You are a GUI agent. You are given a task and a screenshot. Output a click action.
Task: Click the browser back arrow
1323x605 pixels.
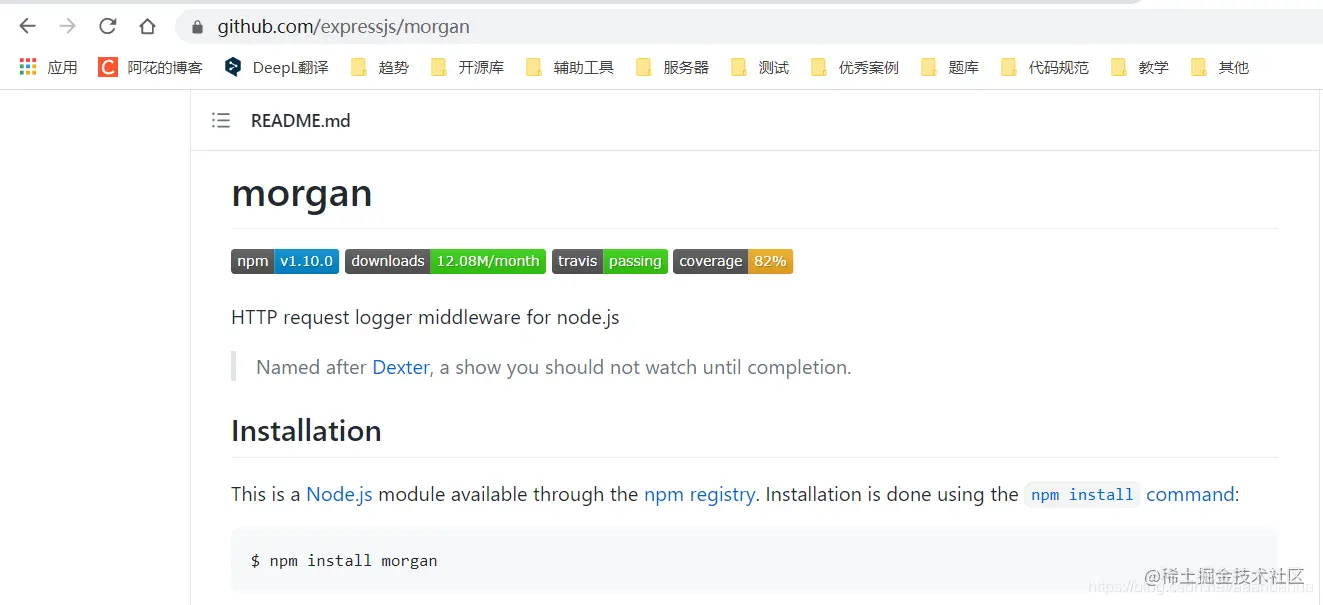(27, 26)
